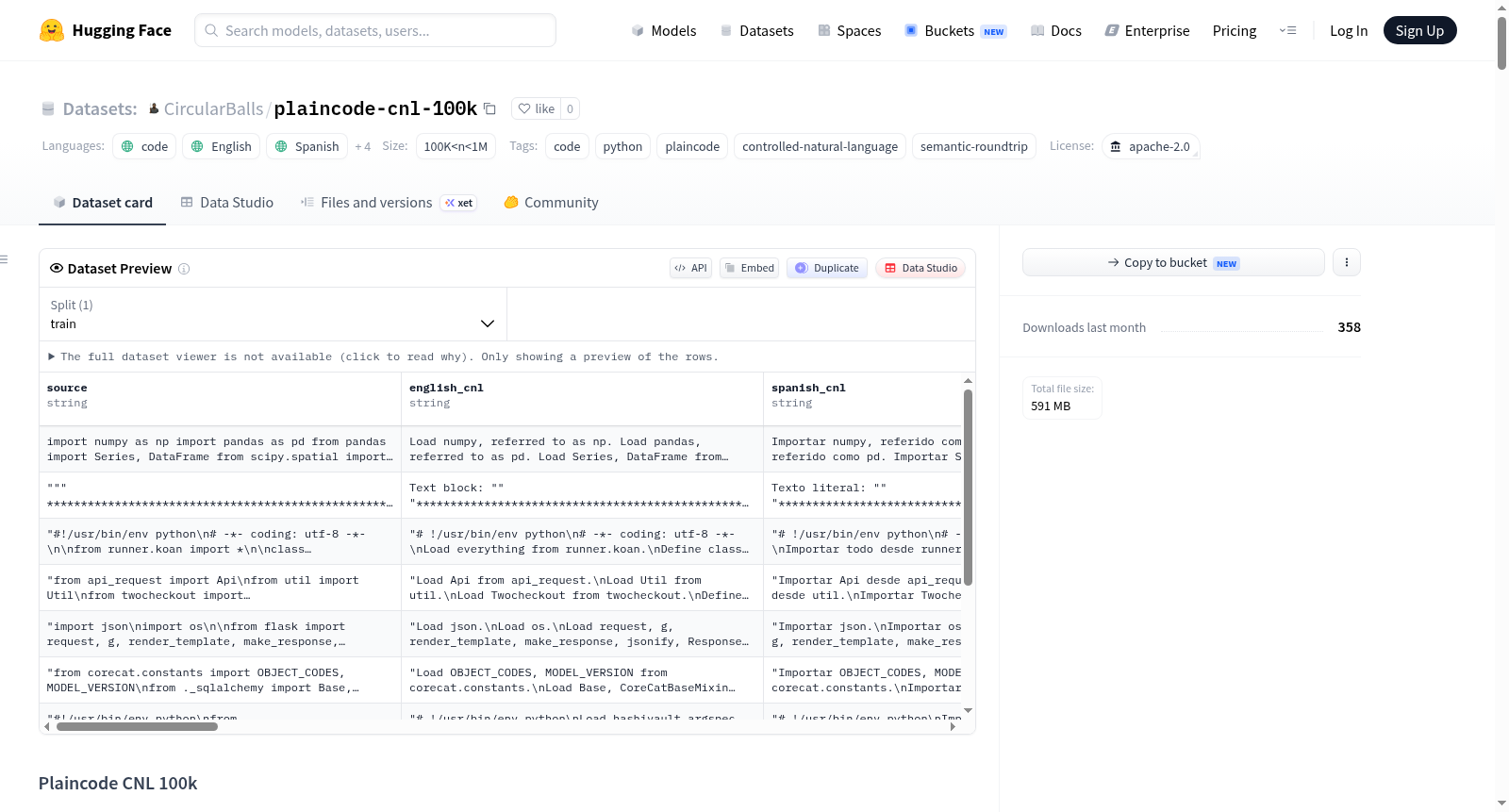This screenshot has width=1509, height=812.
Task: Click the English language tag
Action: pyautogui.click(x=221, y=146)
